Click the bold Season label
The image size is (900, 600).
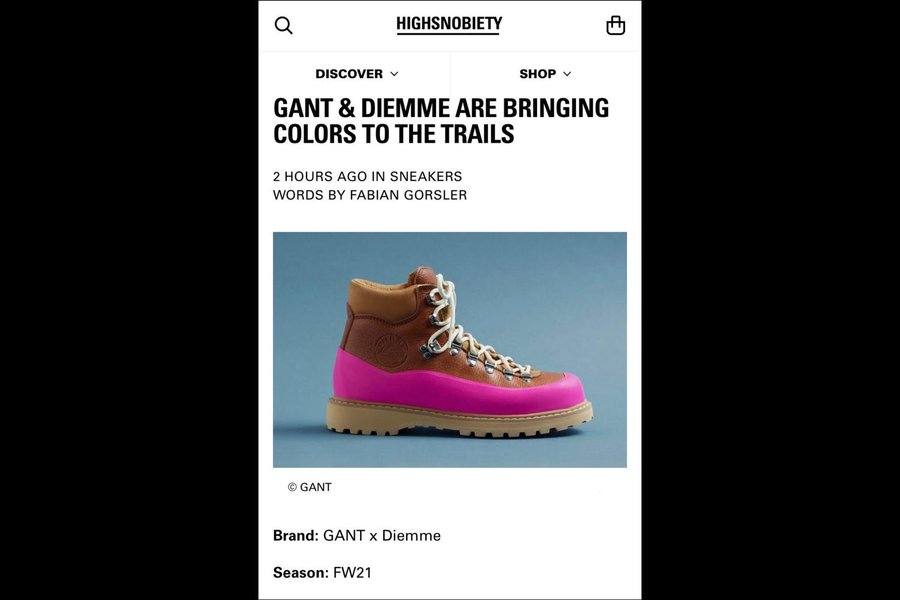click(x=301, y=573)
